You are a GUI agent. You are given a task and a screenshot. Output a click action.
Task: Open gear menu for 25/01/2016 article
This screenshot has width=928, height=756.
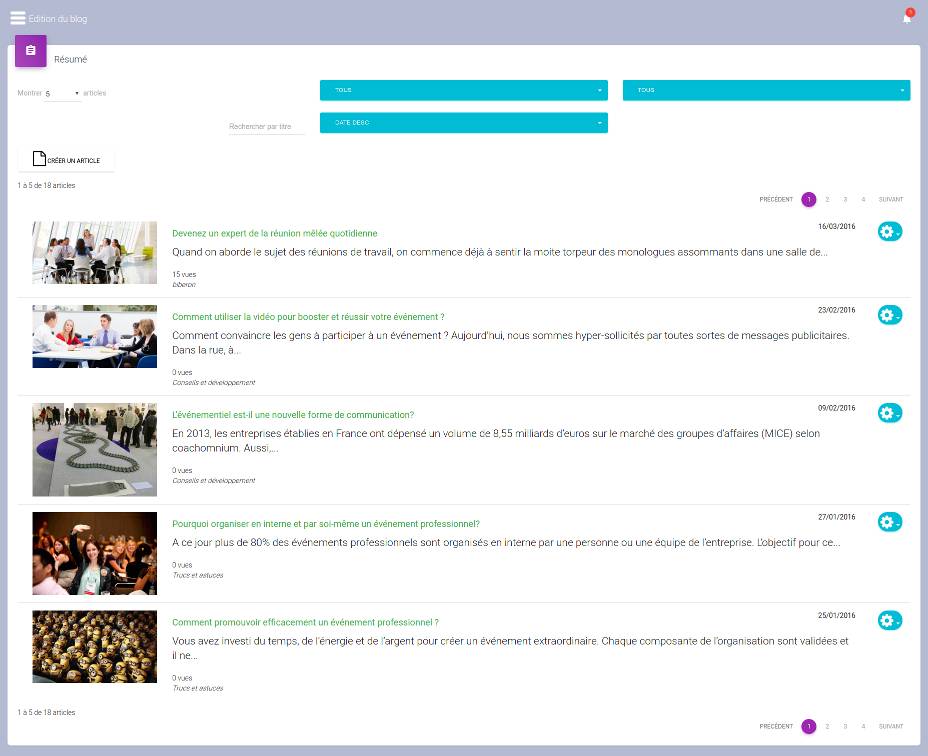890,620
